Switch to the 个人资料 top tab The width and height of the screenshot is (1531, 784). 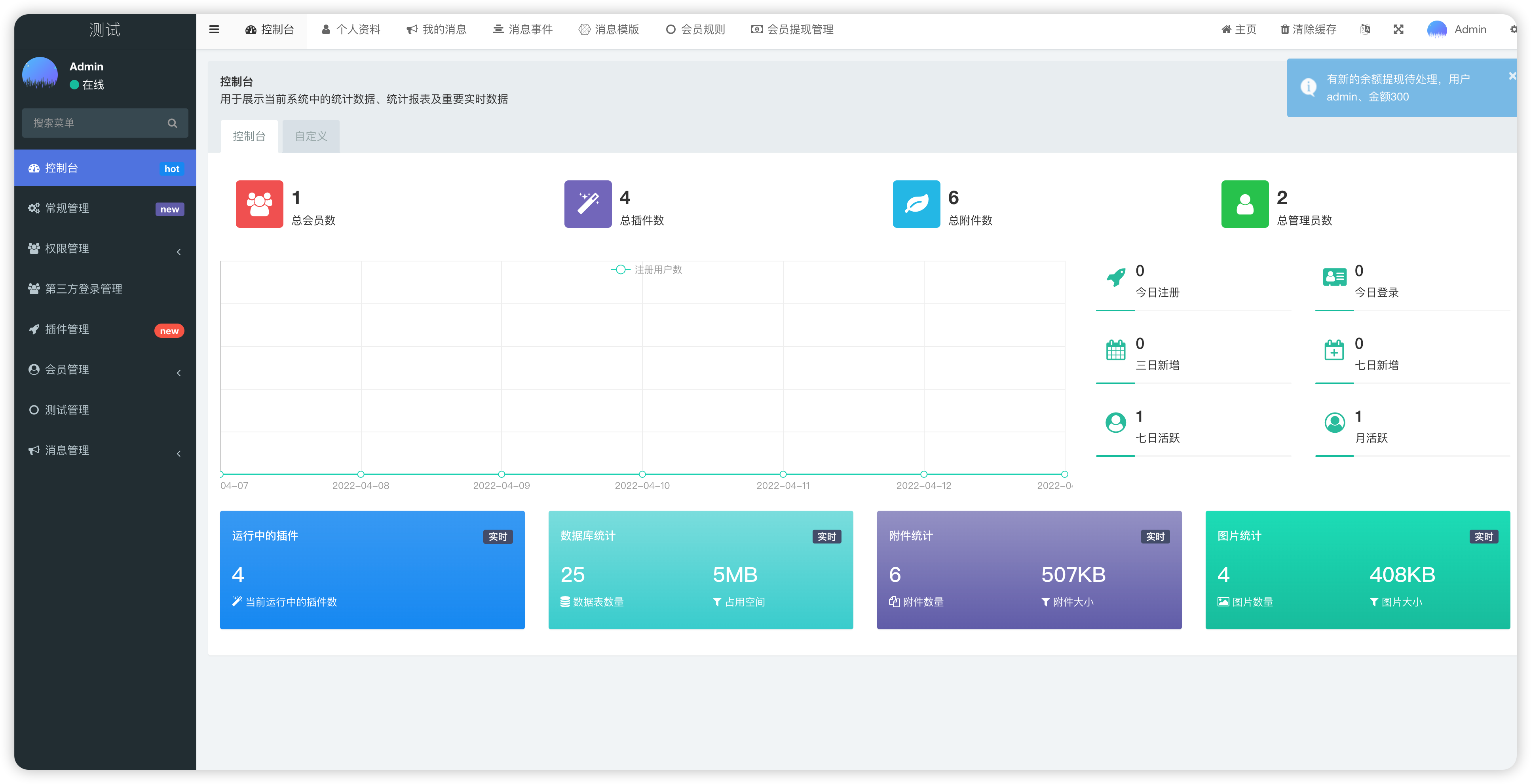click(x=351, y=30)
